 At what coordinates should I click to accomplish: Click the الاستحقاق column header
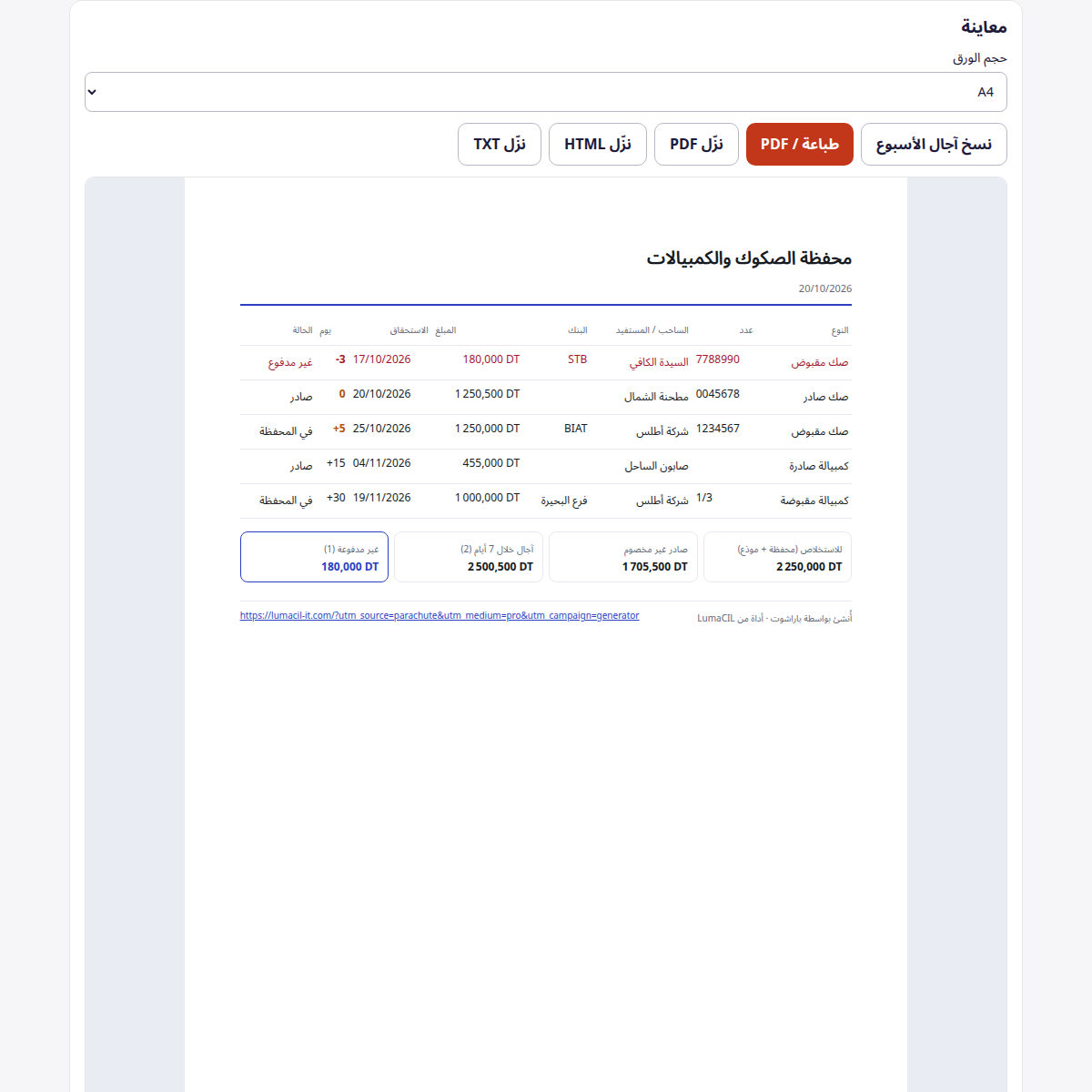tap(409, 330)
